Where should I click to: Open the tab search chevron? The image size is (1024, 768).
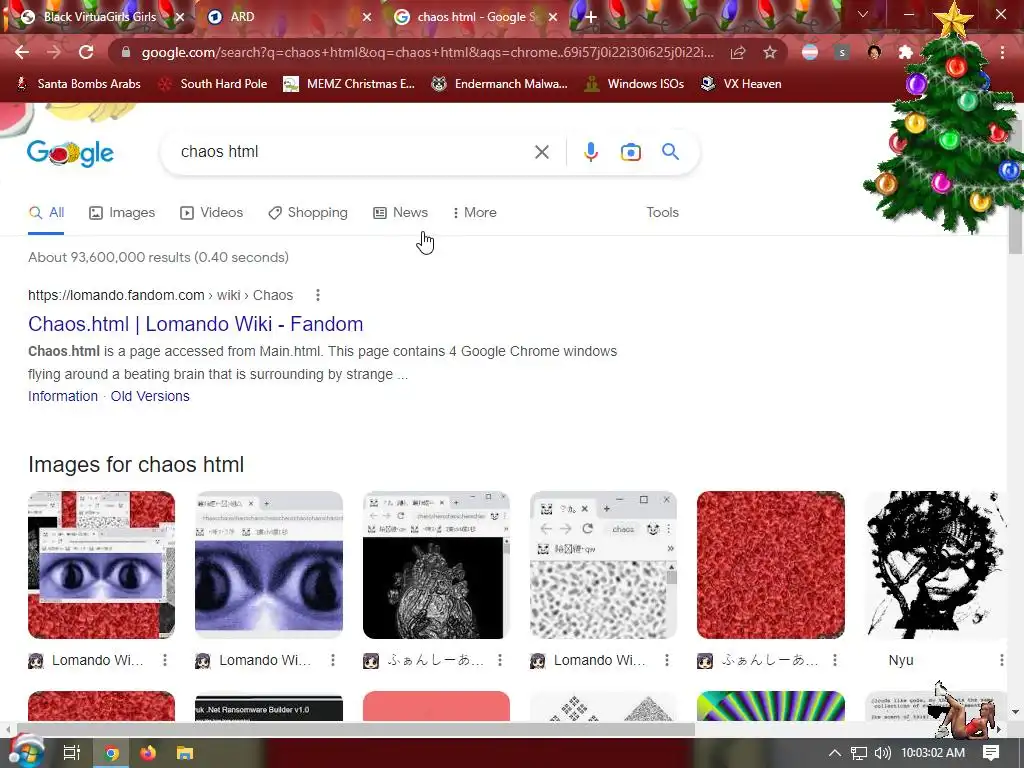click(863, 14)
